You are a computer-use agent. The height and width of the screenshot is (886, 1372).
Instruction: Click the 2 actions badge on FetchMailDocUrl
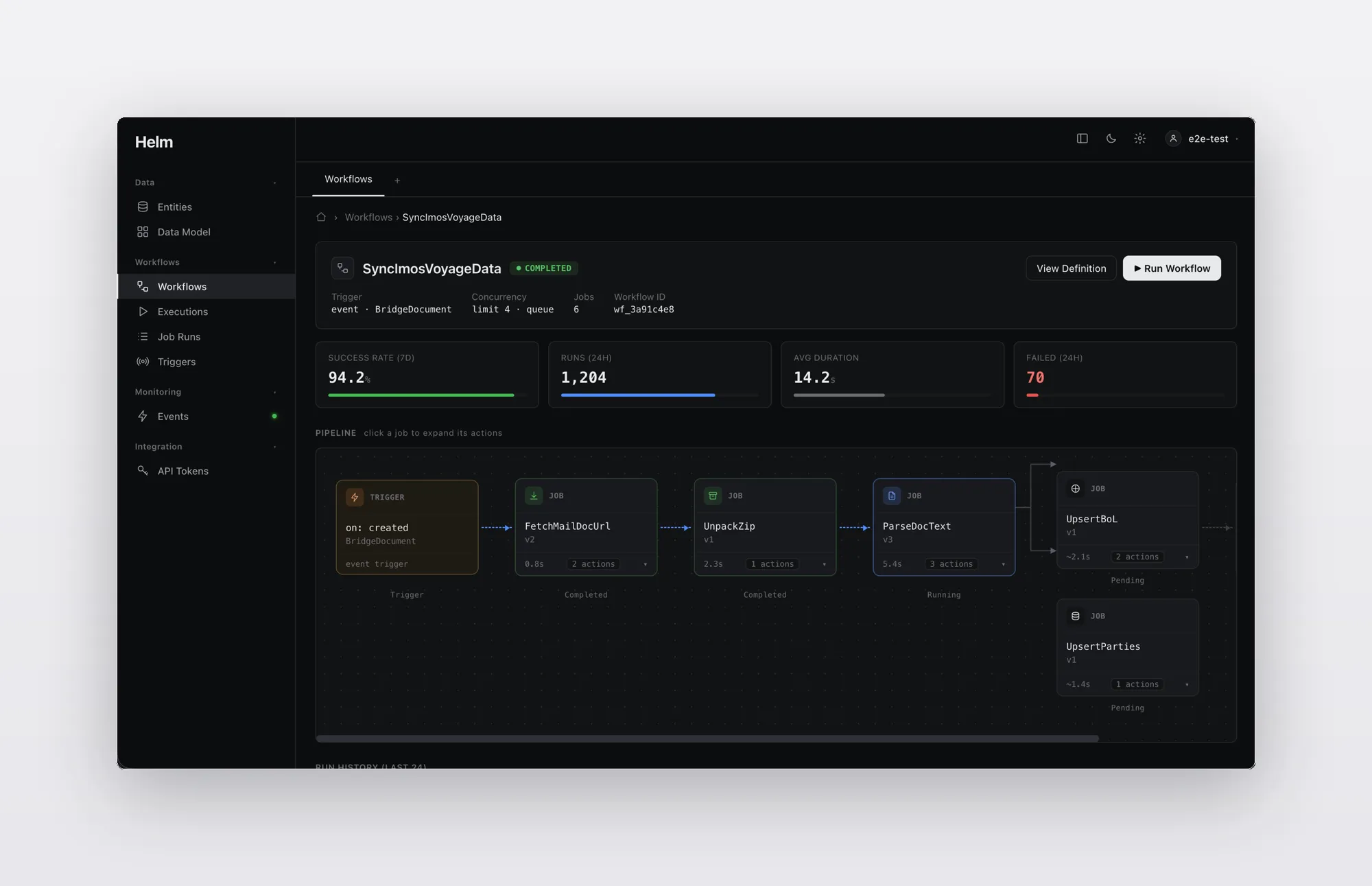tap(593, 564)
